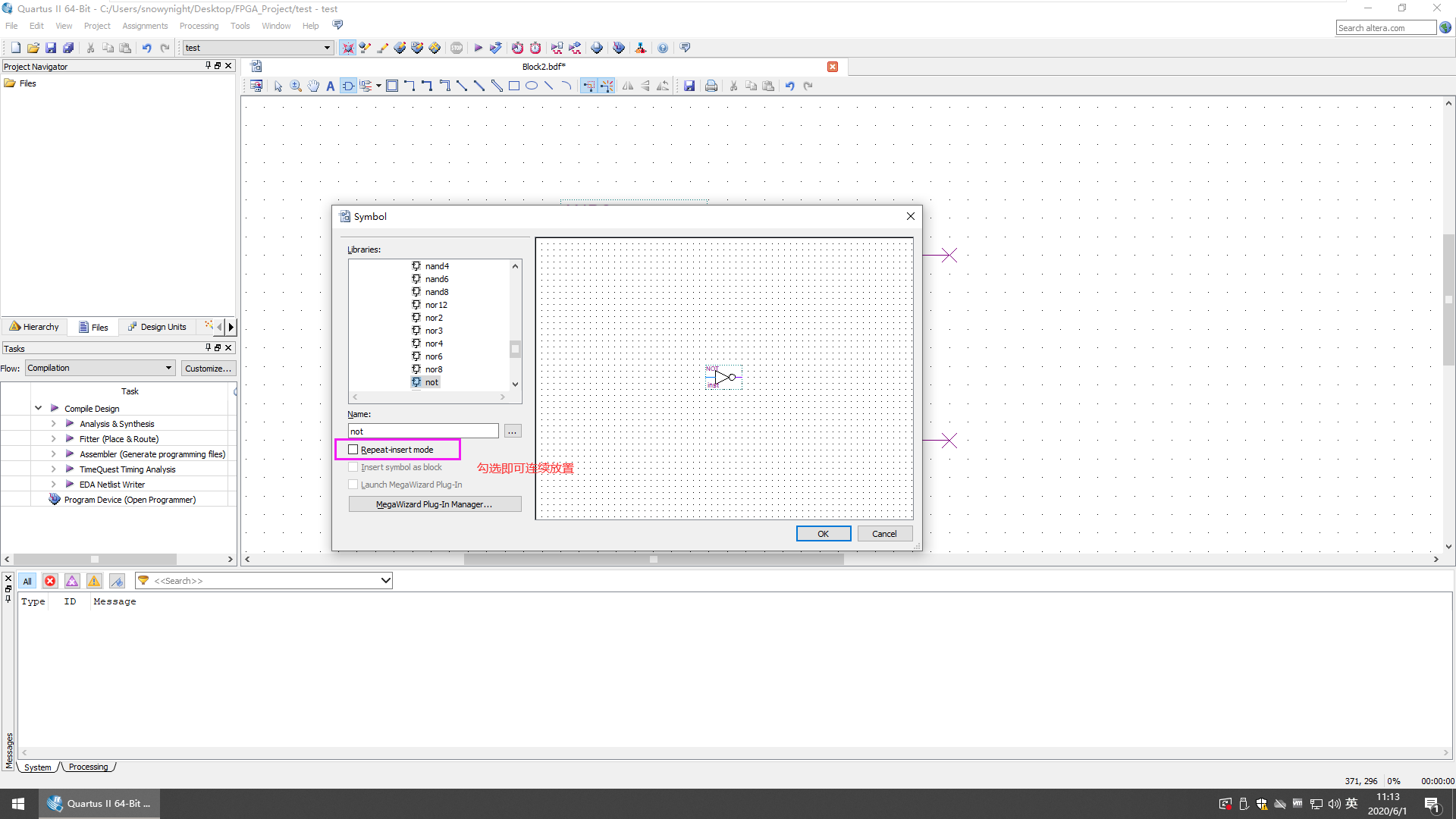Click OK to insert NOT symbol
1456x819 pixels.
823,533
